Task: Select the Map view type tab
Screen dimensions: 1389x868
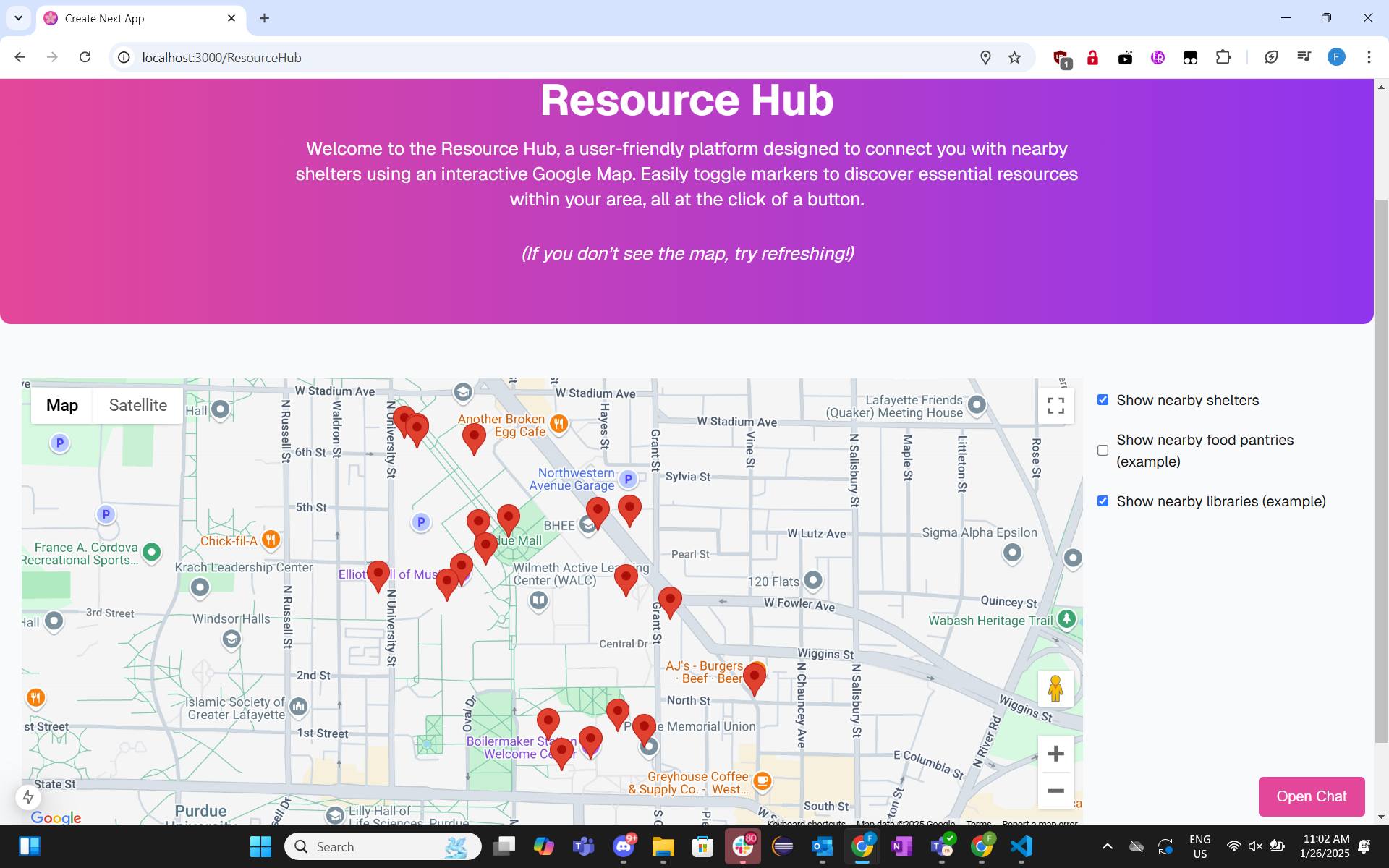Action: click(x=62, y=406)
